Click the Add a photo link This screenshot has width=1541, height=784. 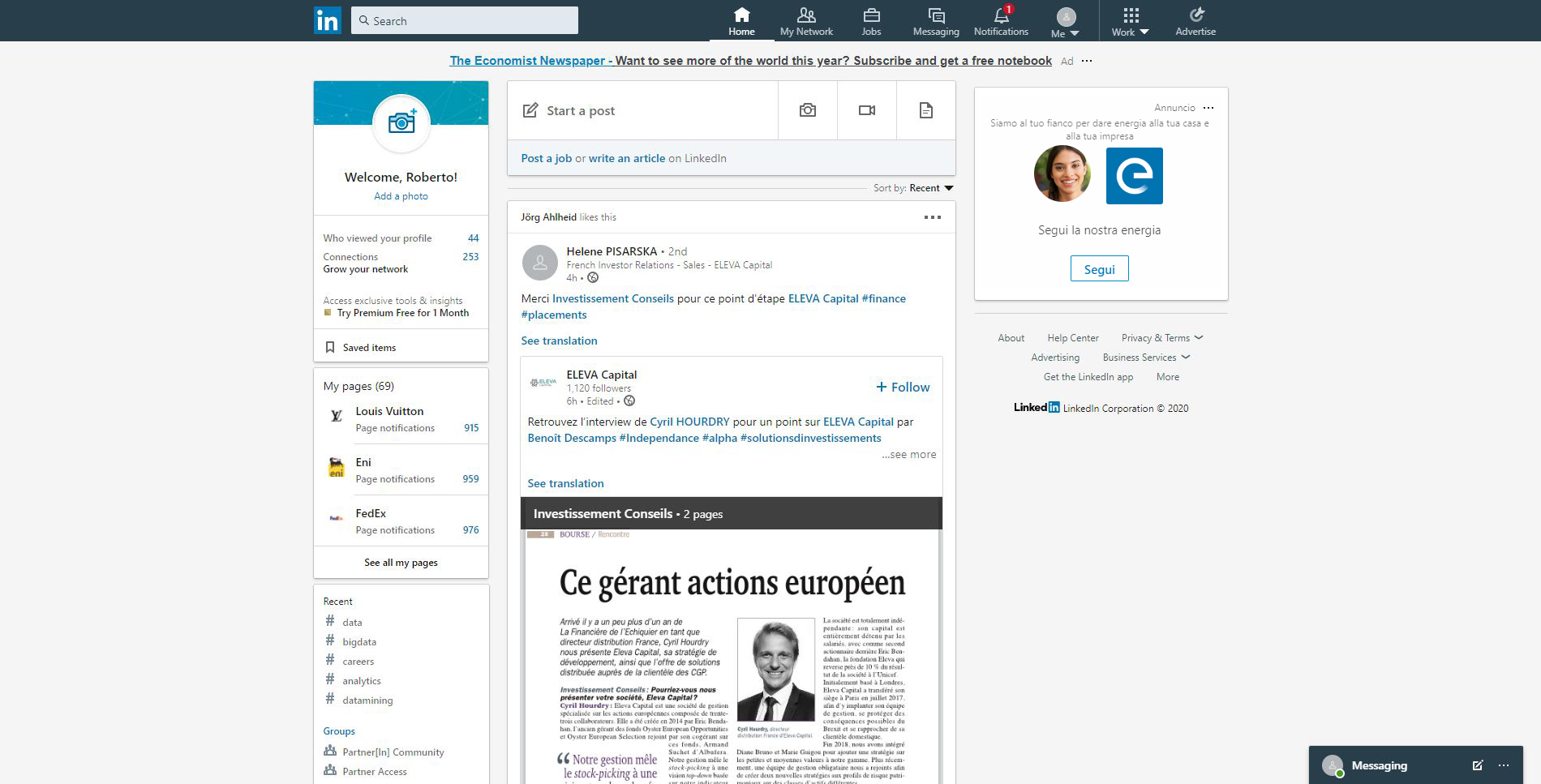point(401,196)
